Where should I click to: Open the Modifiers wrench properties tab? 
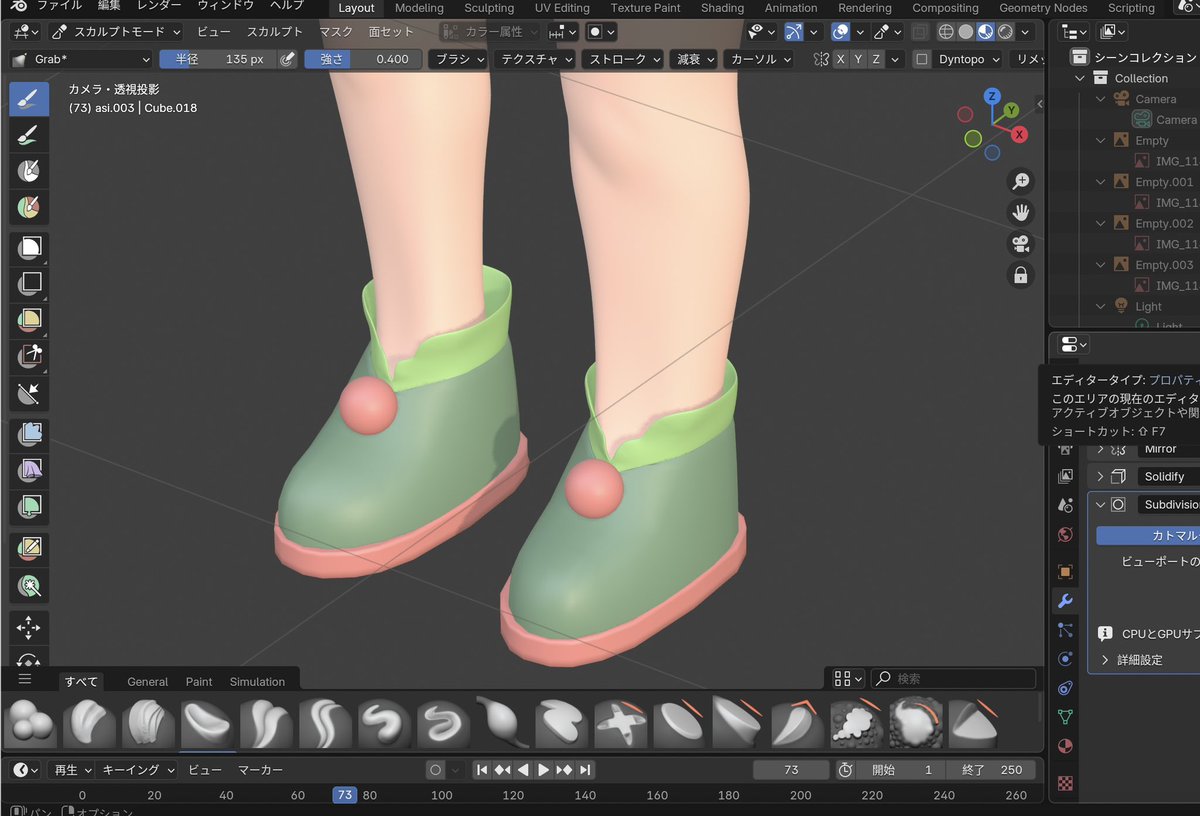tap(1065, 601)
